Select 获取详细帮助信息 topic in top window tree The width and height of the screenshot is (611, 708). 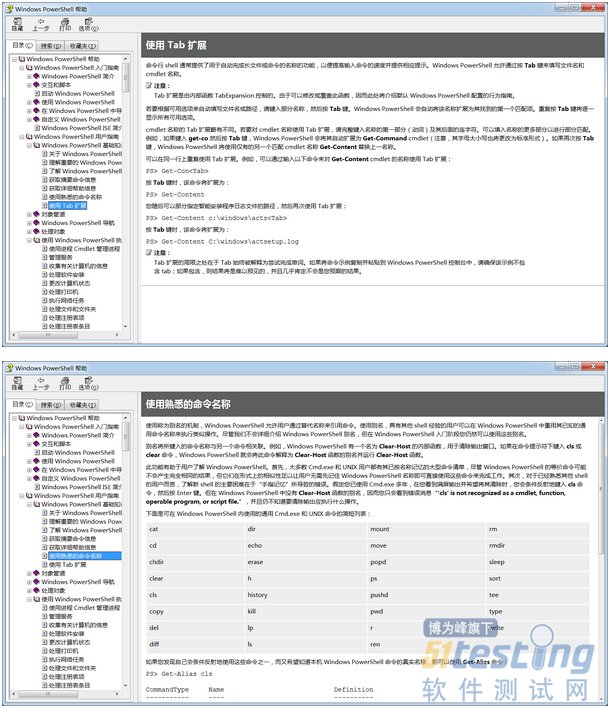click(72, 188)
